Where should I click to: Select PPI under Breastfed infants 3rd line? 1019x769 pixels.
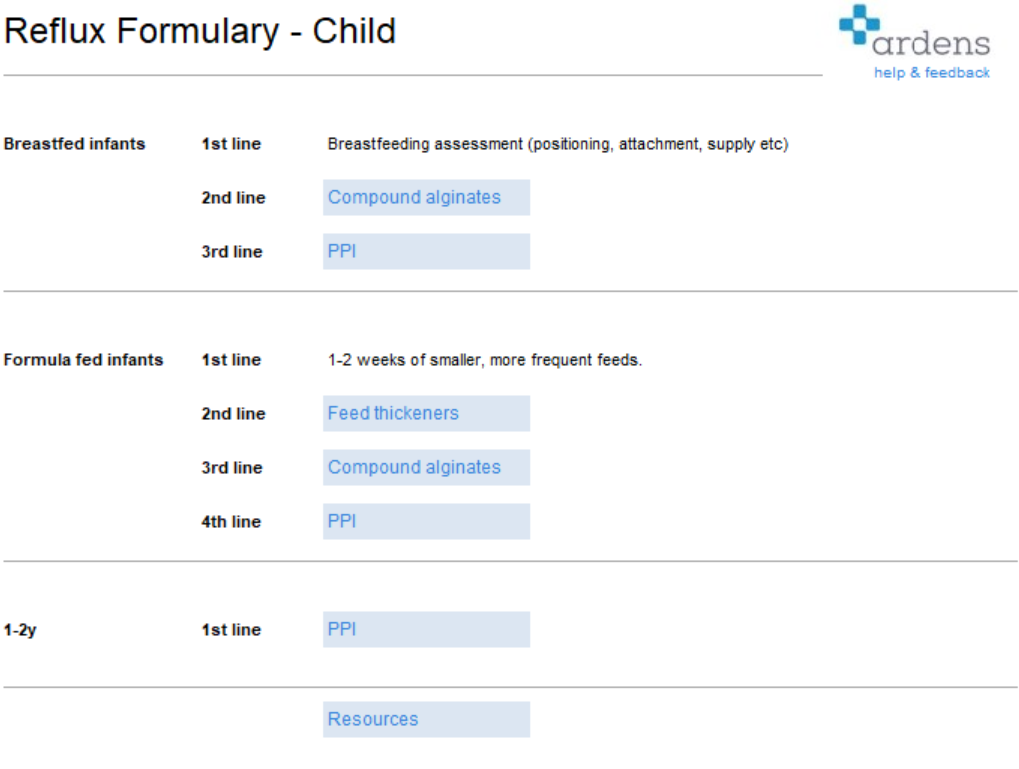(x=426, y=252)
